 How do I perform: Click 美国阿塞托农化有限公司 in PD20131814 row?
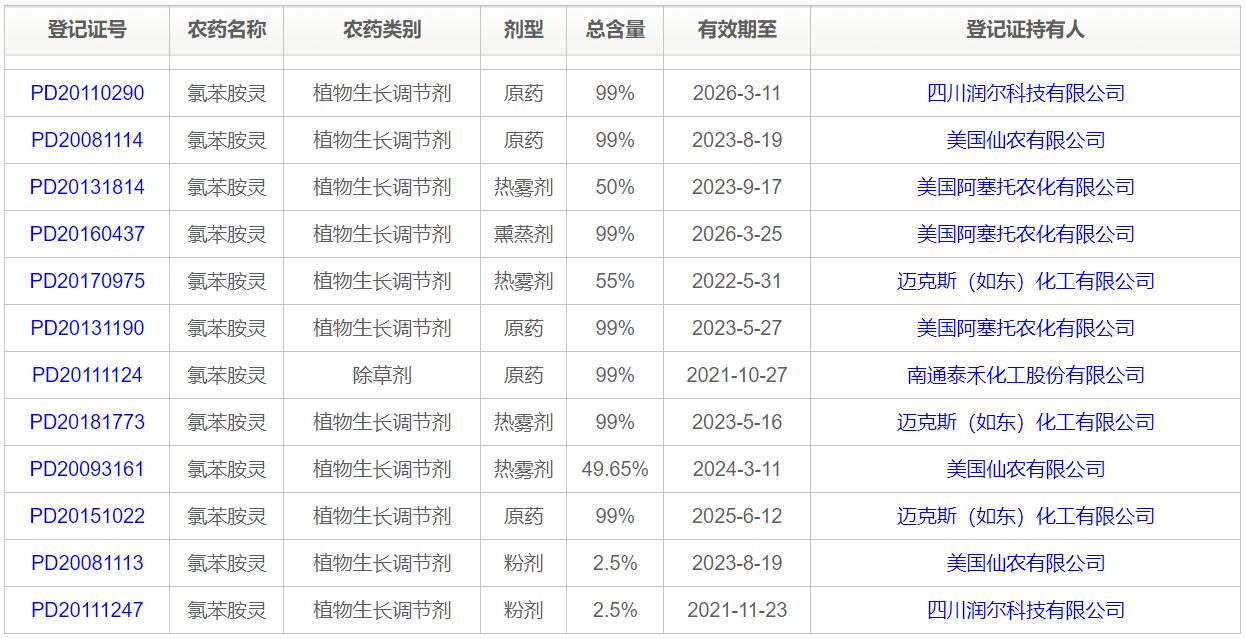[1026, 187]
